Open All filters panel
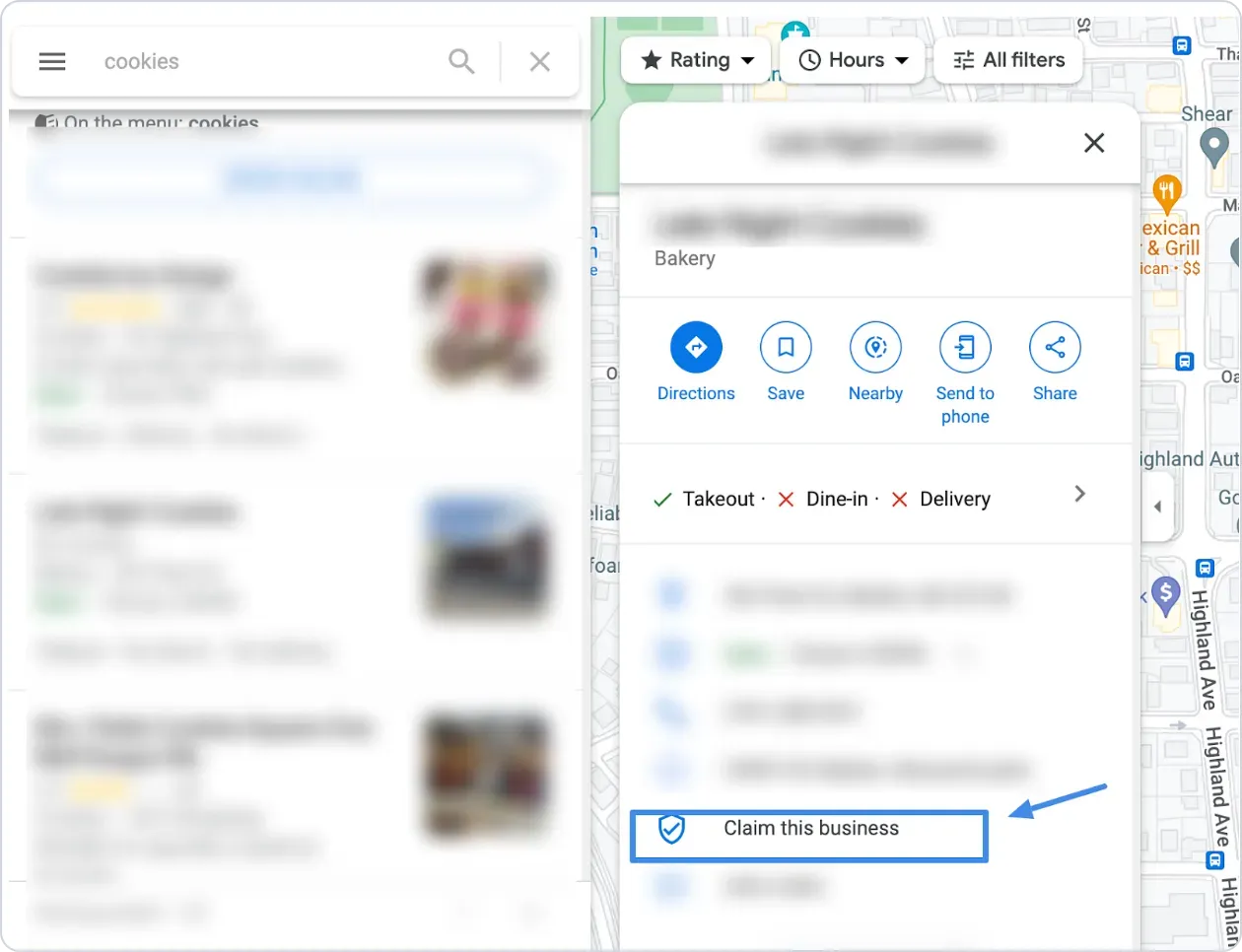This screenshot has width=1242, height=952. (1008, 60)
